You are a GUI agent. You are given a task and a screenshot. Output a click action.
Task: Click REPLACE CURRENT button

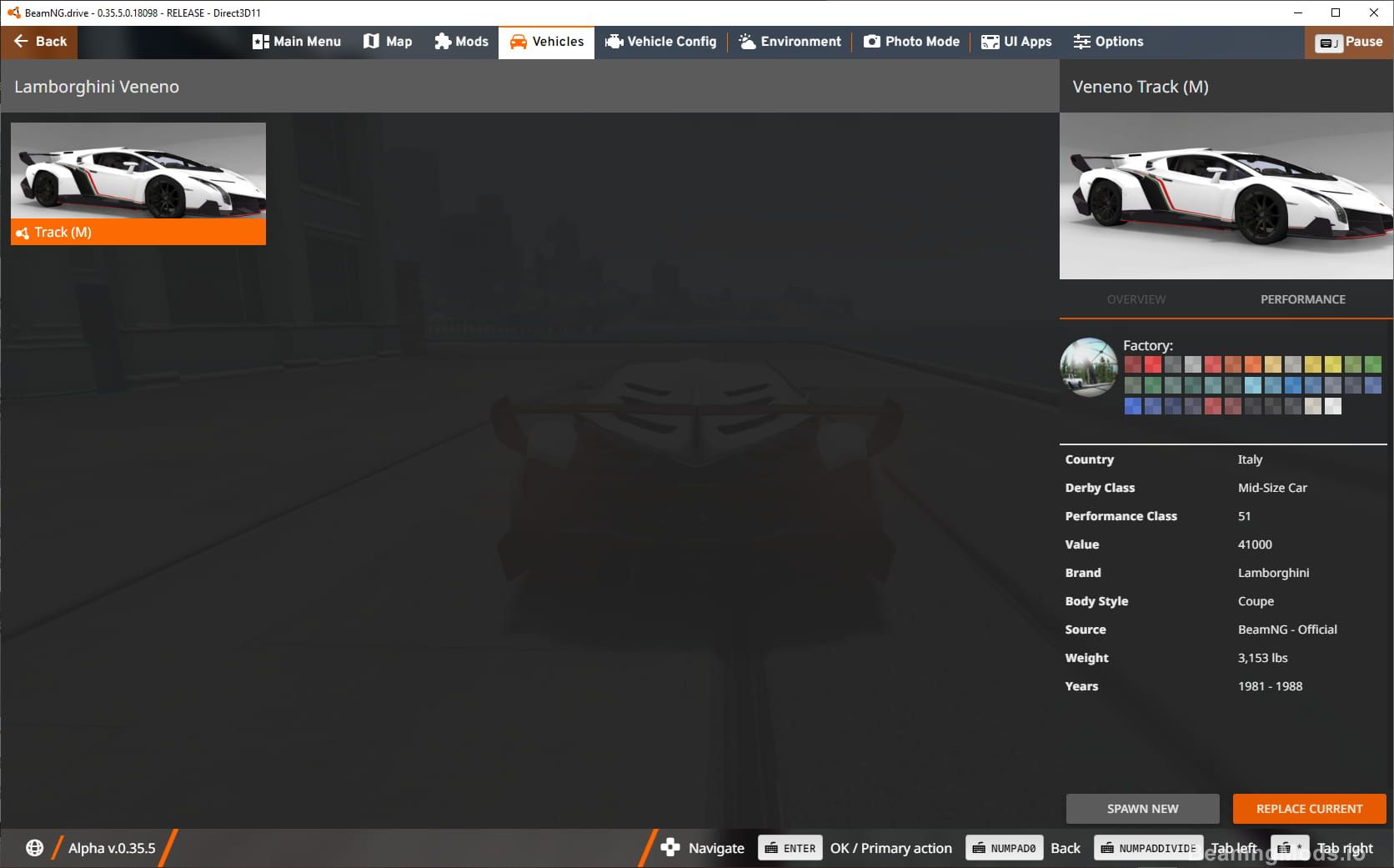(1309, 809)
